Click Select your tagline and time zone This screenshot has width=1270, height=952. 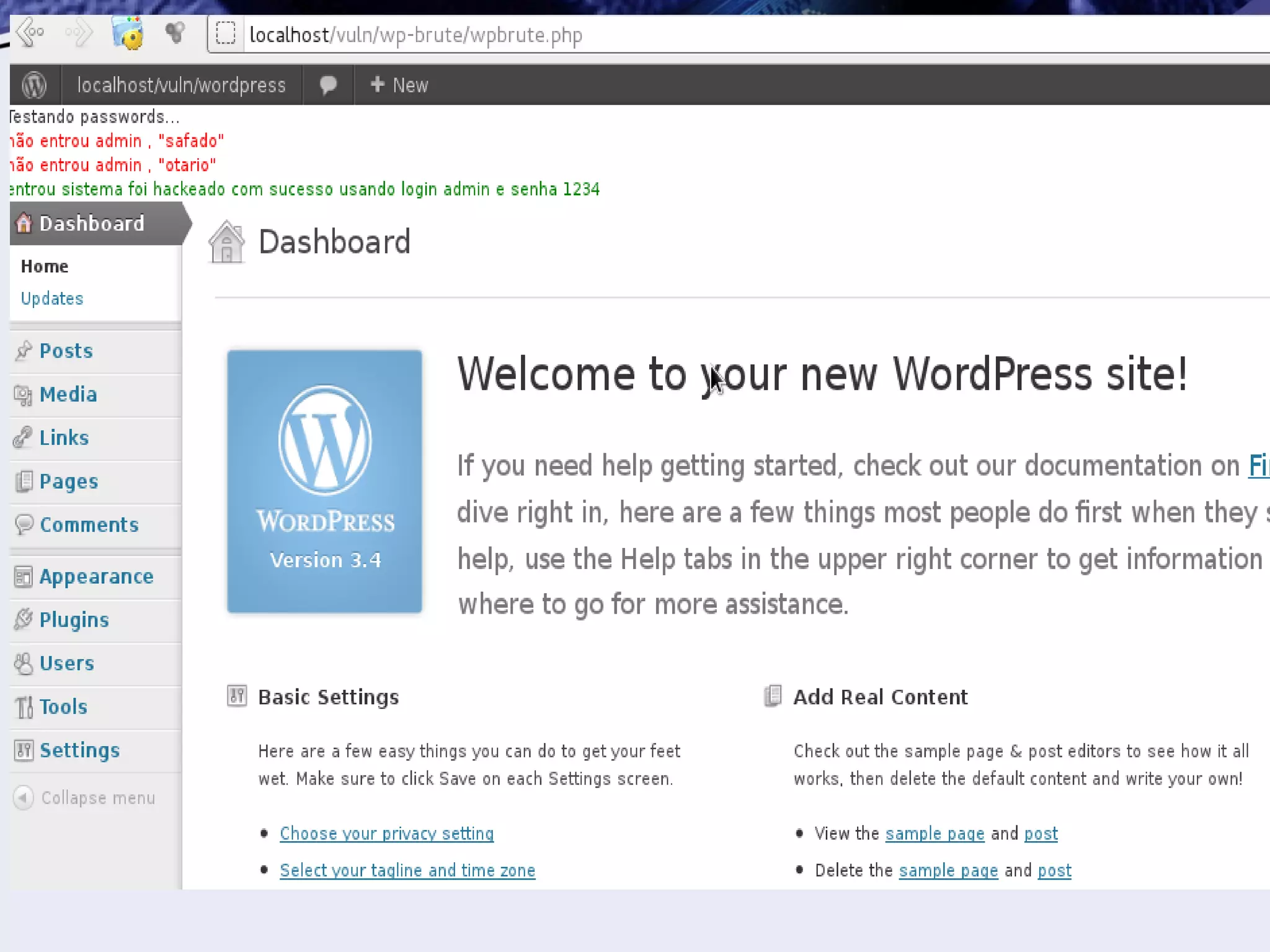point(407,871)
